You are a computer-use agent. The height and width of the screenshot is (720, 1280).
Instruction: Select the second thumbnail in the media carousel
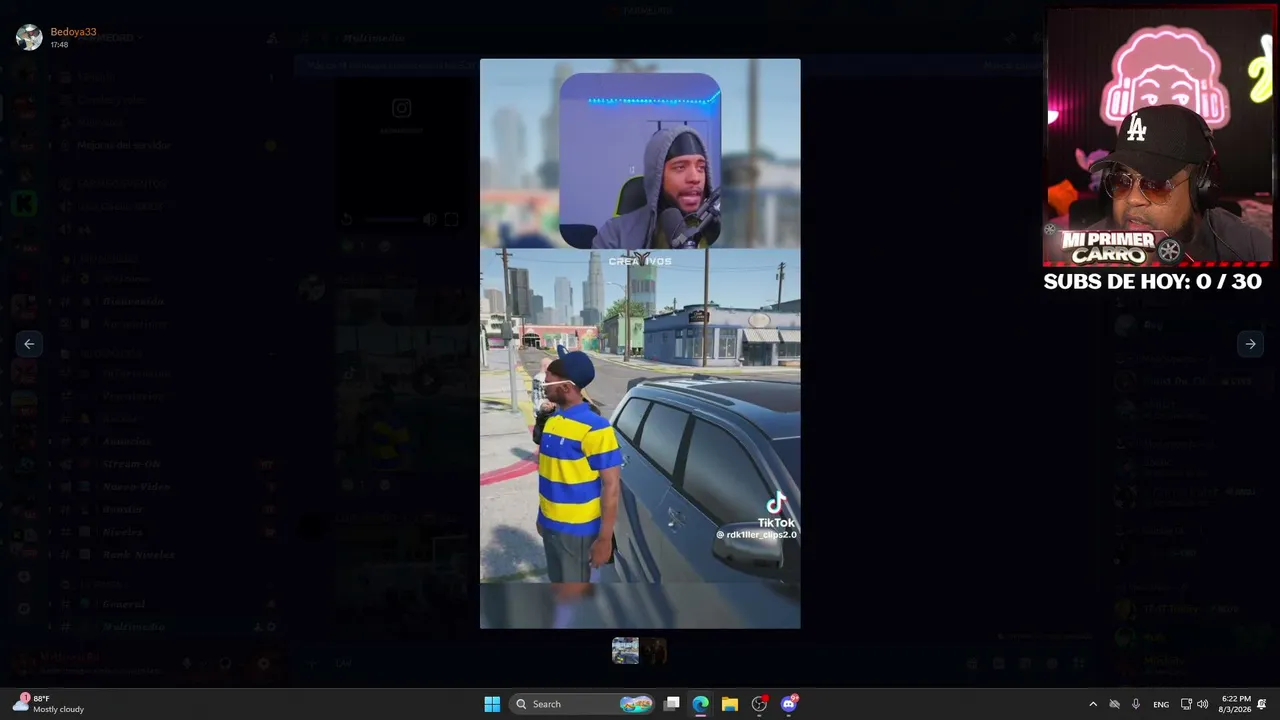tap(654, 651)
